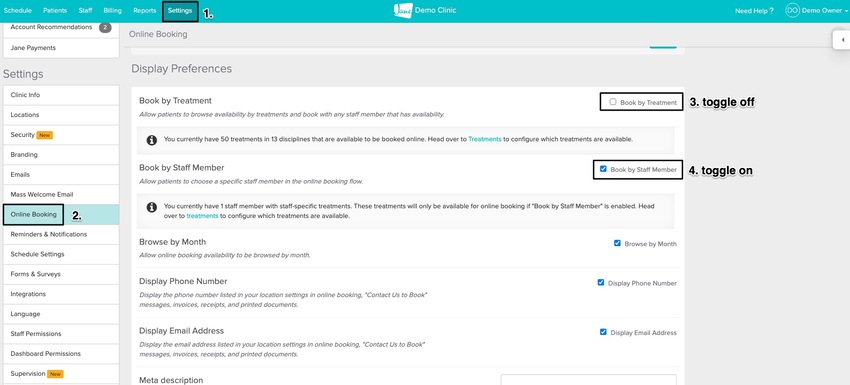Image resolution: width=850 pixels, height=385 pixels.
Task: Expand the right side panel arrow
Action: click(x=842, y=40)
